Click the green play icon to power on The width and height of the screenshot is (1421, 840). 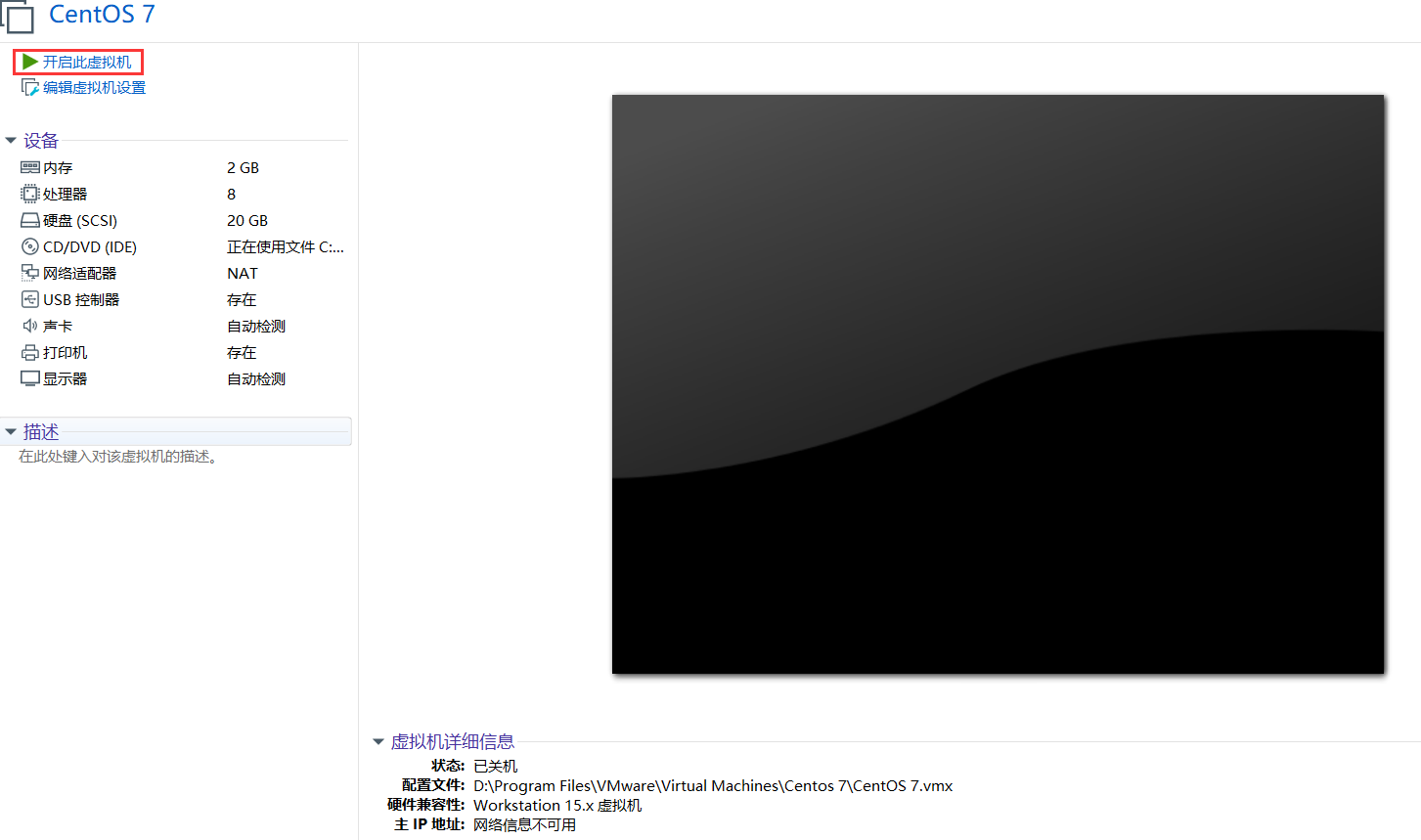[x=30, y=62]
